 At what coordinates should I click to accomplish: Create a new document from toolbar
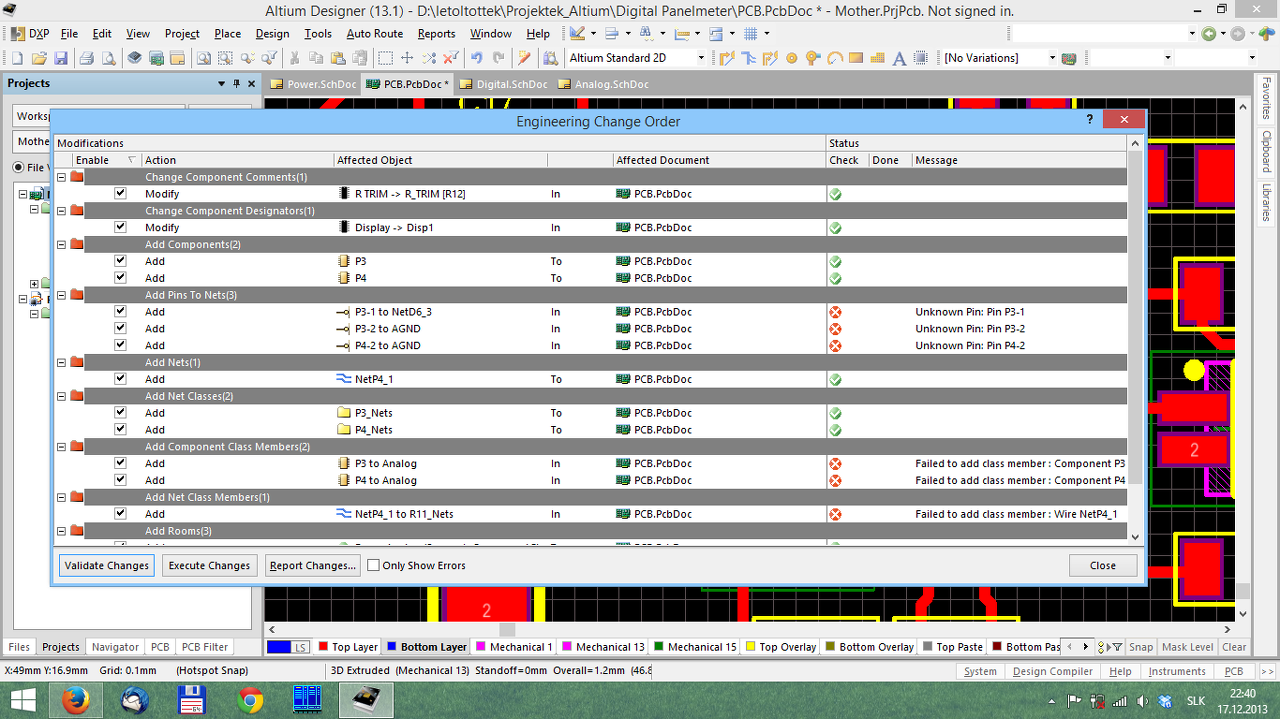(x=17, y=58)
